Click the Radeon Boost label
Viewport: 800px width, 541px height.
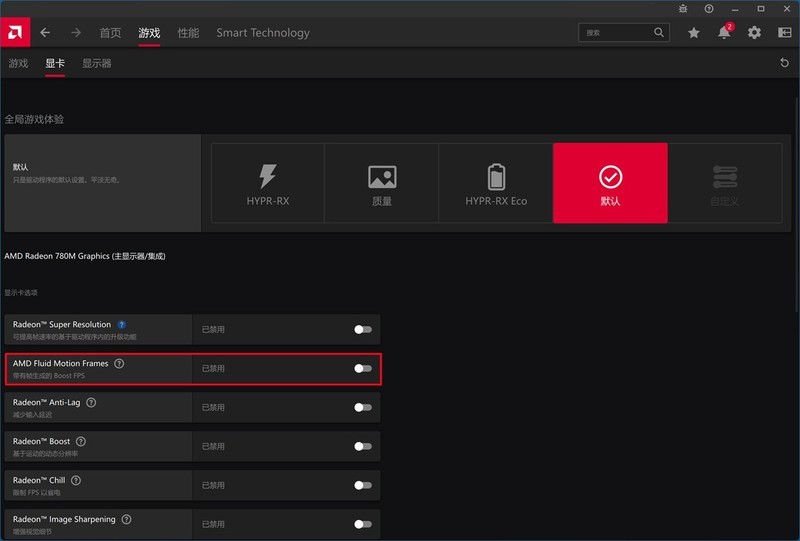tap(41, 441)
